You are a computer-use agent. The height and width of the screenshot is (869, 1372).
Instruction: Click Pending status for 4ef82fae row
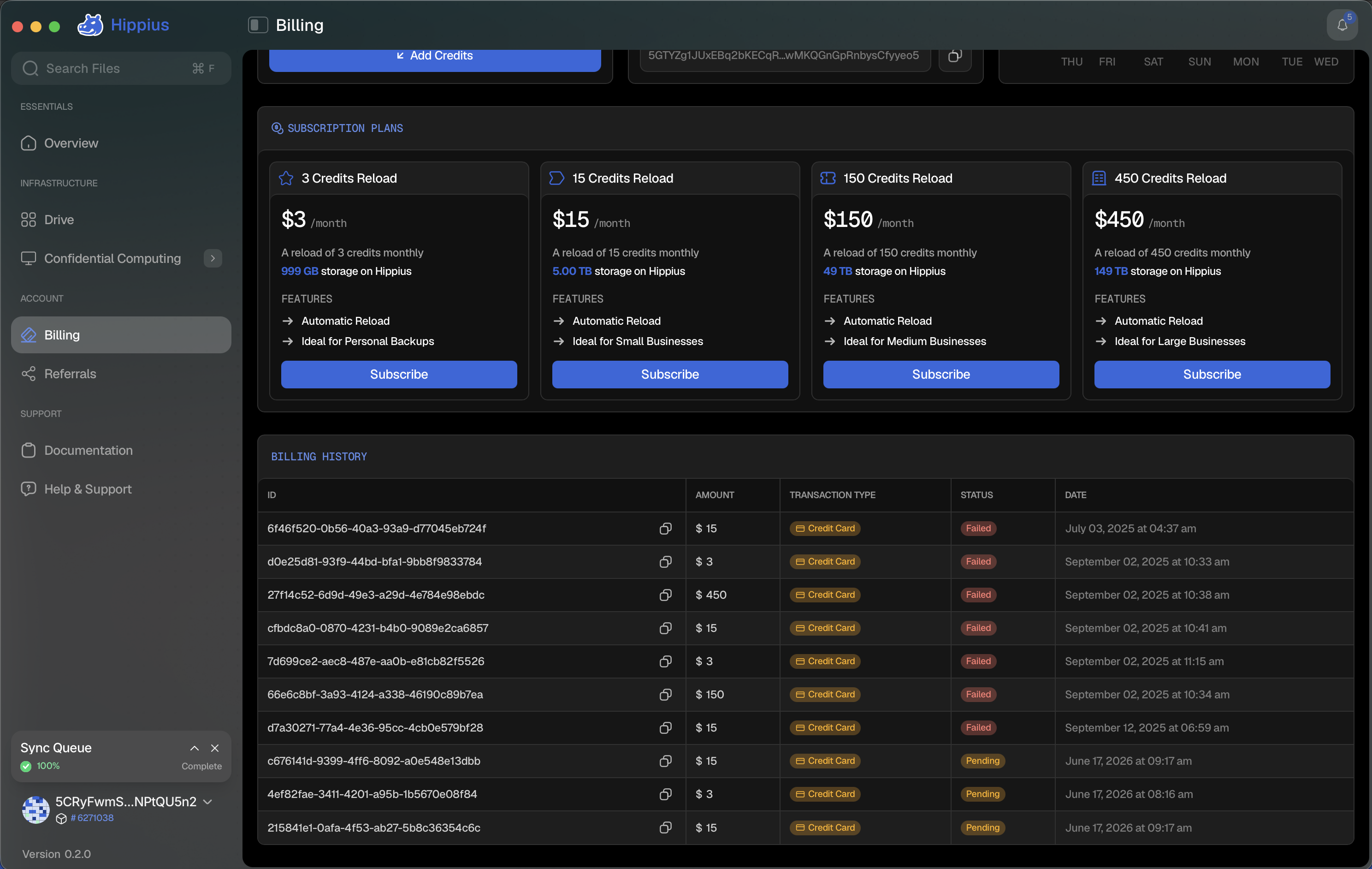pyautogui.click(x=983, y=794)
